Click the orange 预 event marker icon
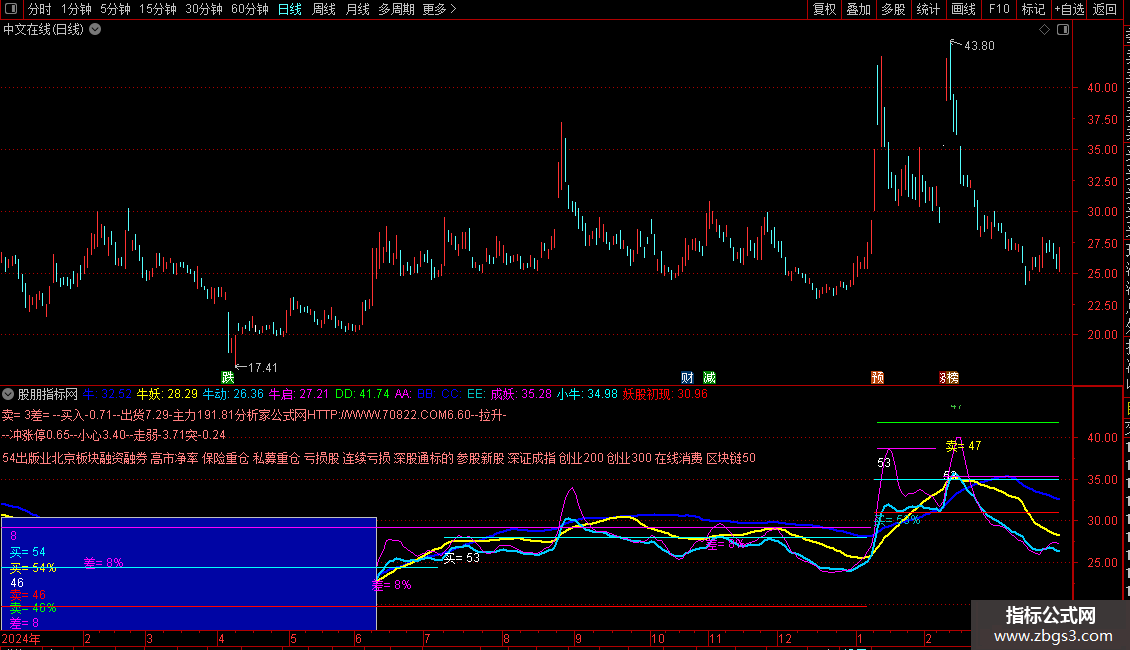 pos(877,377)
